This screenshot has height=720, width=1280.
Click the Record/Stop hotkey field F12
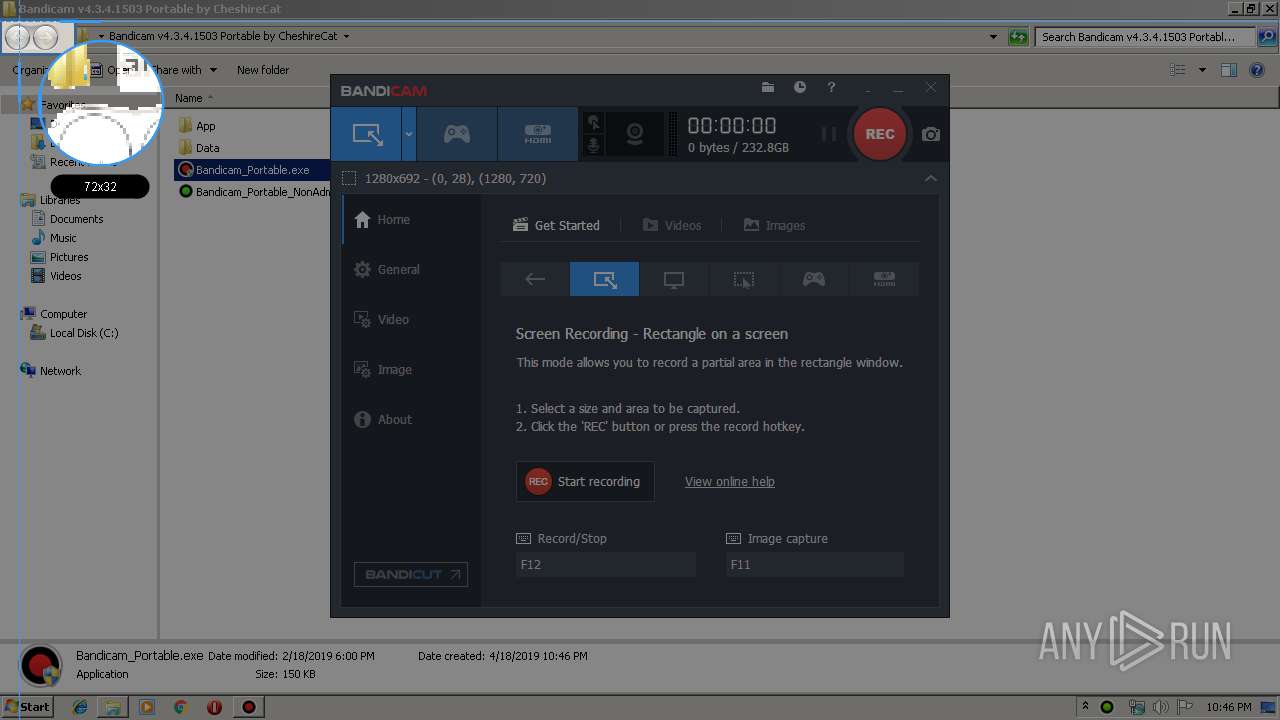[x=605, y=564]
